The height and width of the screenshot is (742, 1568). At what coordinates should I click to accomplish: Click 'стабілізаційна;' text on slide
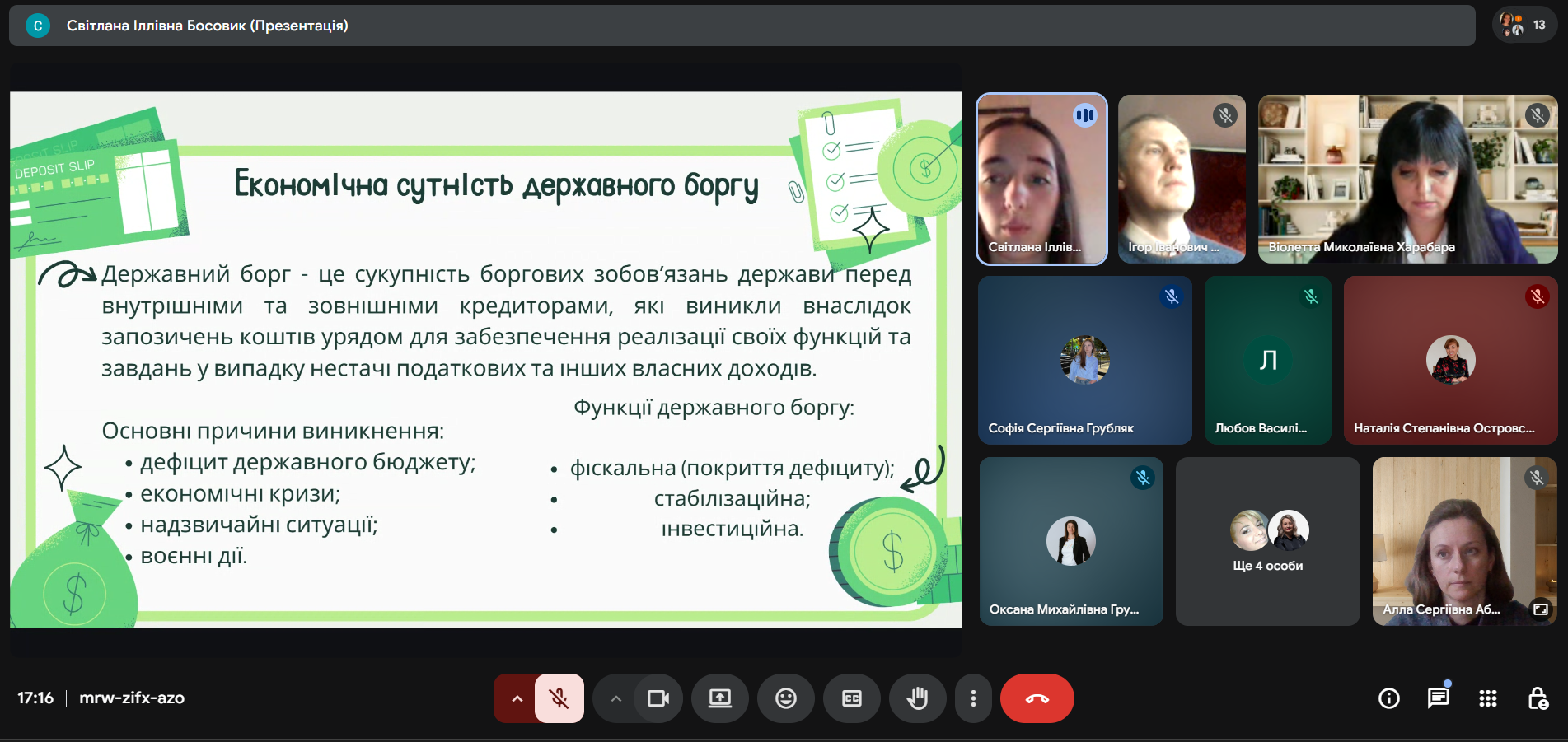732,498
